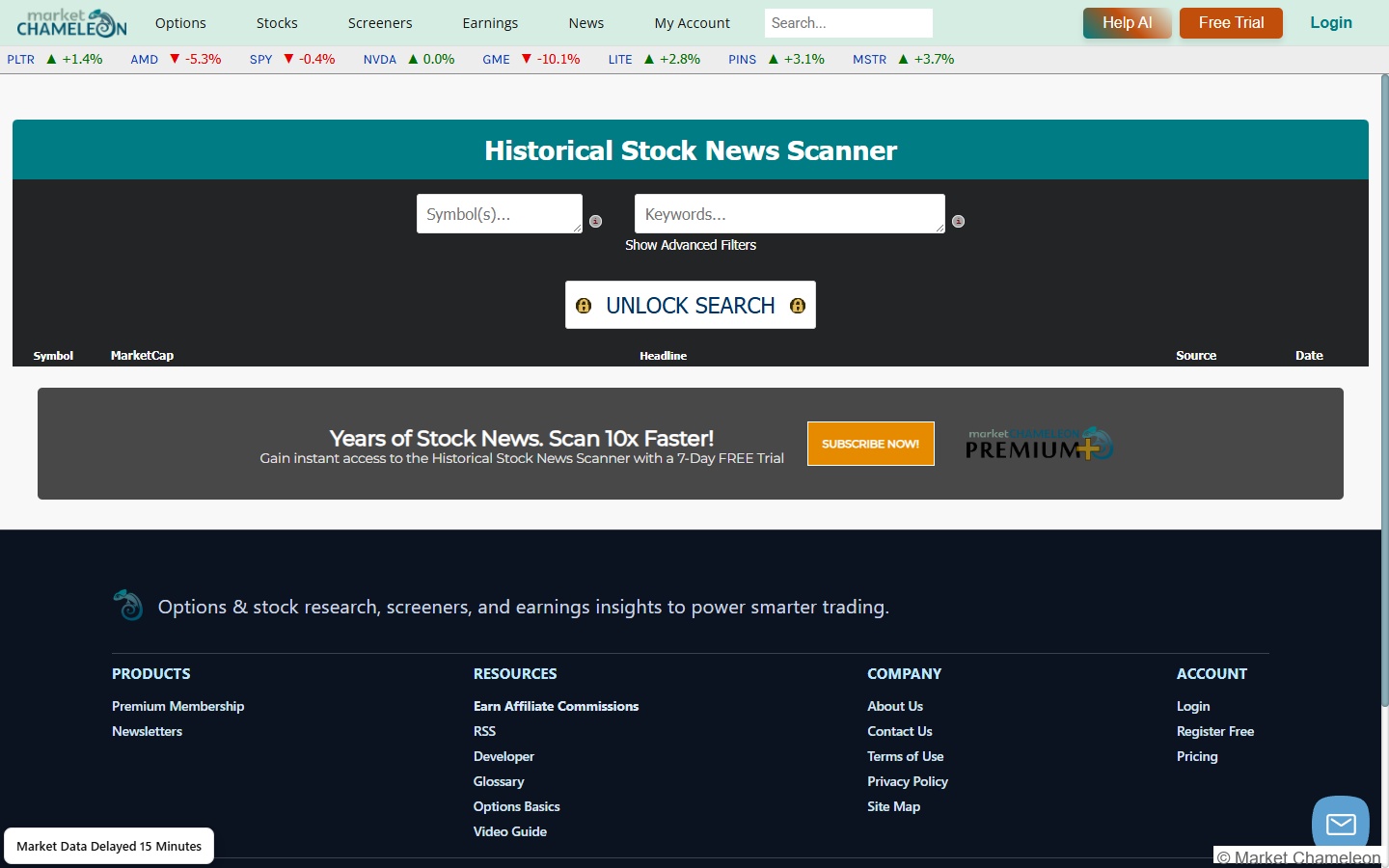Image resolution: width=1389 pixels, height=868 pixels.
Task: Open Terms of Use footer link
Action: [906, 756]
